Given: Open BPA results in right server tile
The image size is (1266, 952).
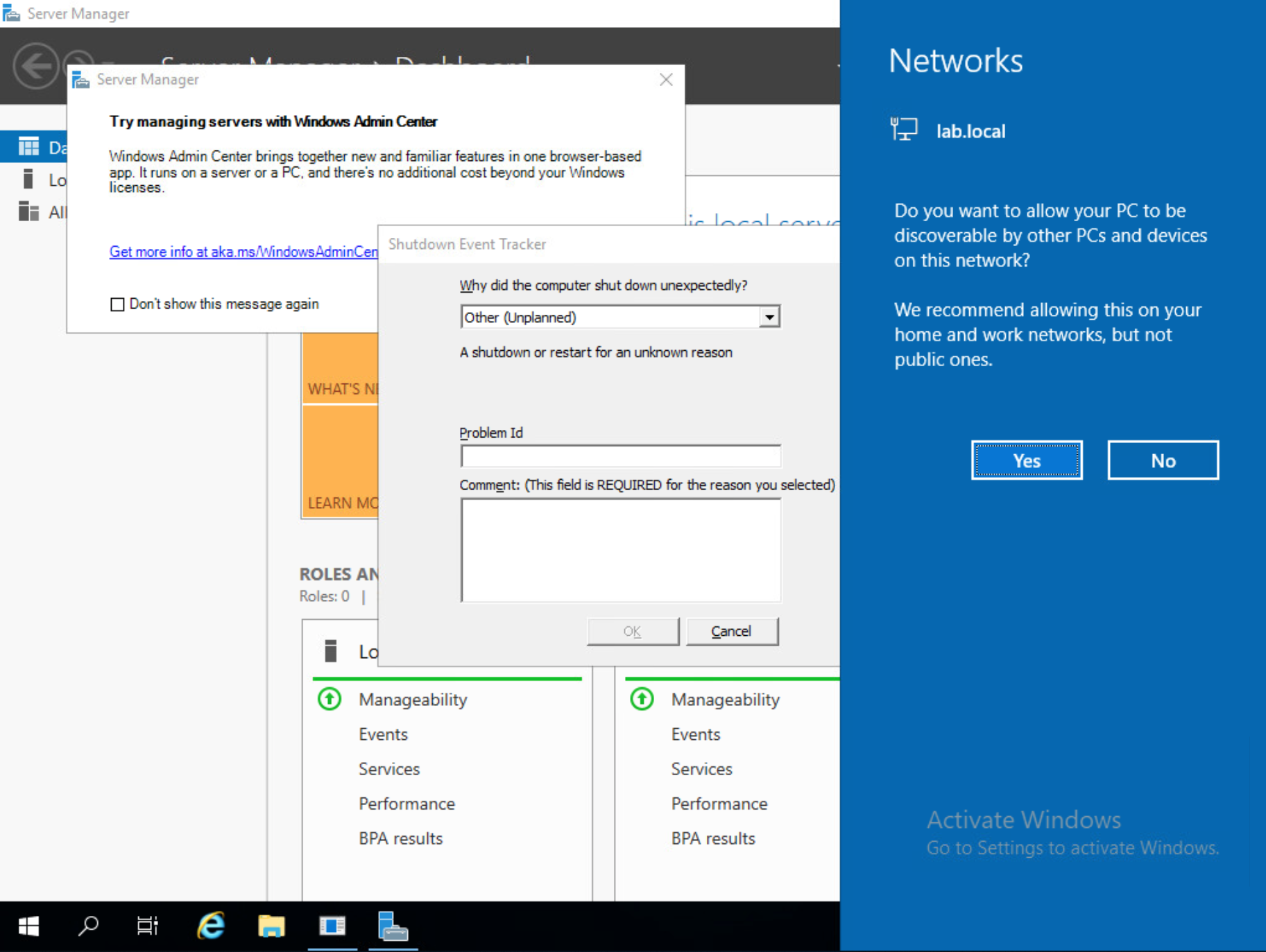Looking at the screenshot, I should pos(712,838).
